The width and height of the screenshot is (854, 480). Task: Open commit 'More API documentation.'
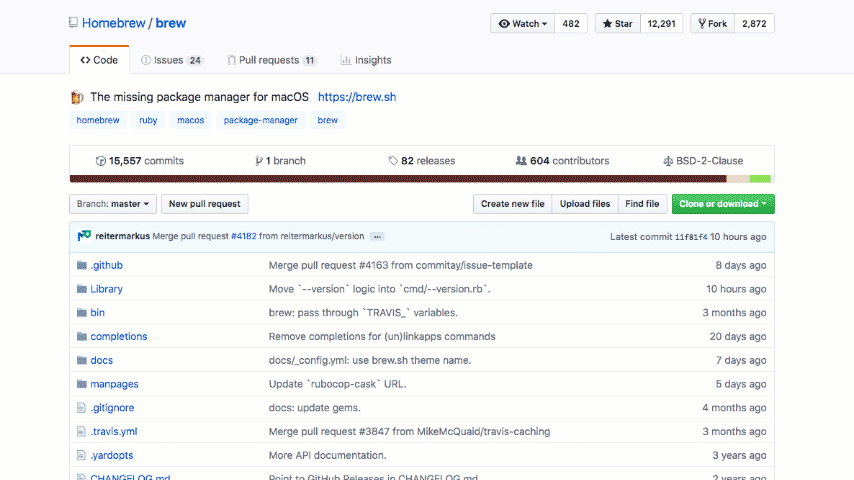327,455
